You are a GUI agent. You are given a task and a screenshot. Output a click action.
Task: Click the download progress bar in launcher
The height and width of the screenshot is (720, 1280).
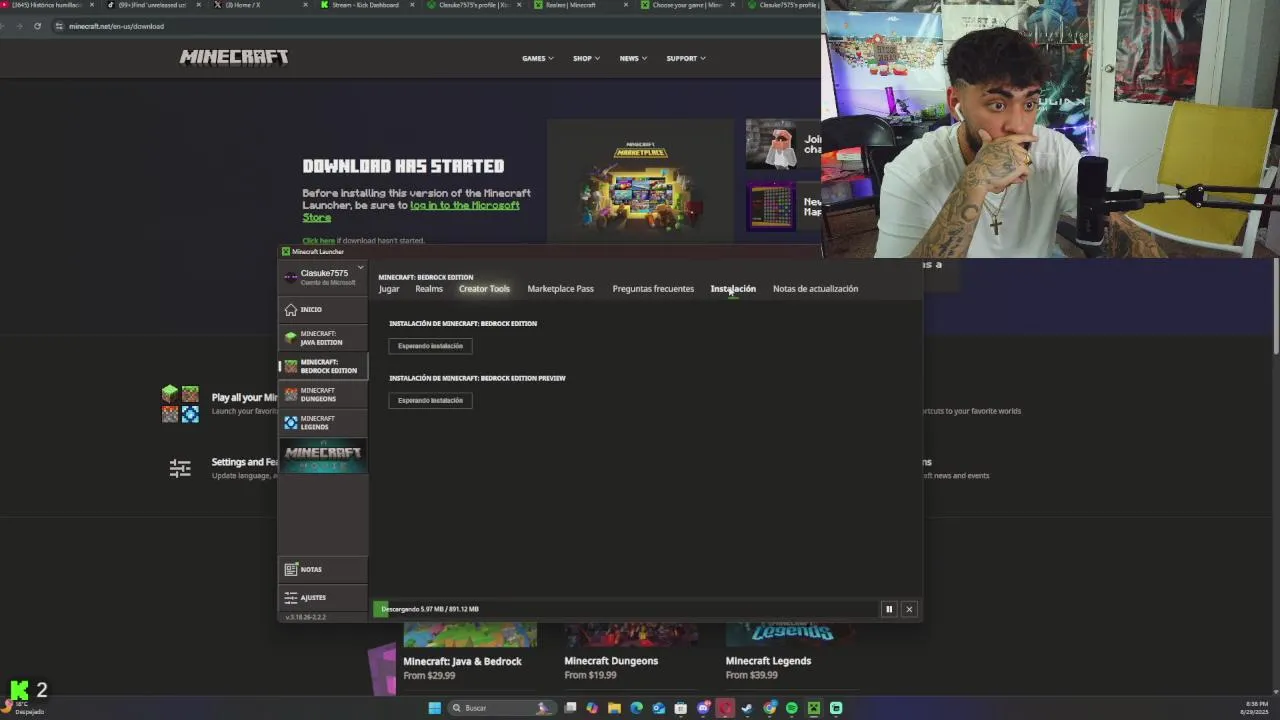point(625,609)
